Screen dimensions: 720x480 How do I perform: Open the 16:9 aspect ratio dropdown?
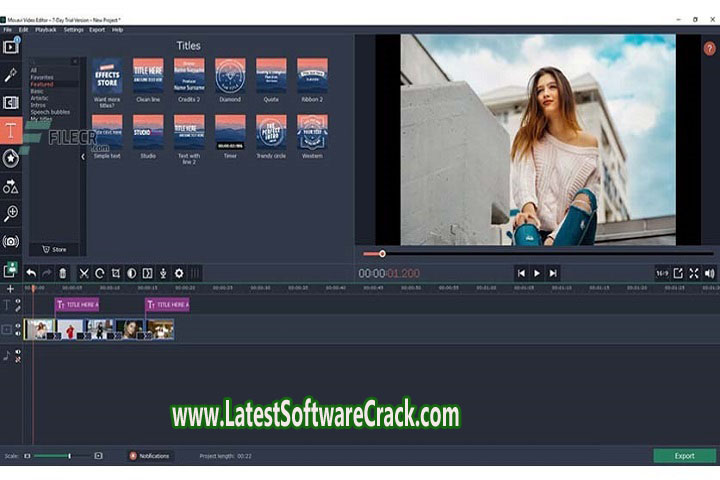[662, 273]
